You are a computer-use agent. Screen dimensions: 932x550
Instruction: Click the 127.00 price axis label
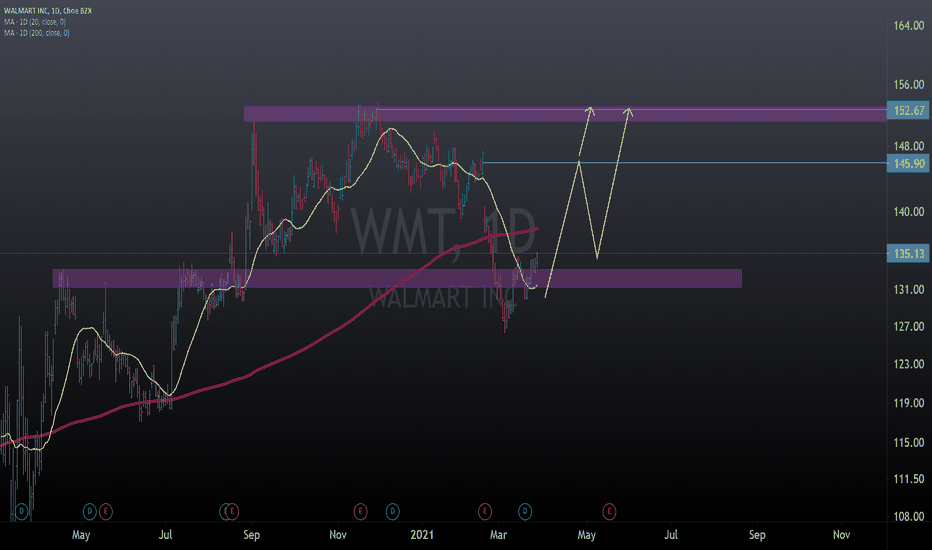tap(909, 326)
